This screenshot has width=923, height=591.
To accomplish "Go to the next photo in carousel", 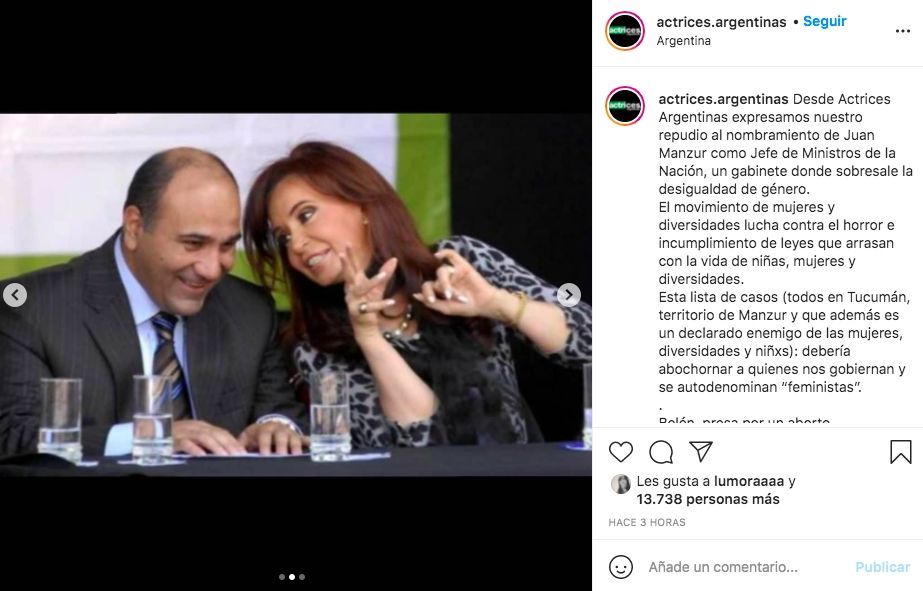I will click(569, 295).
